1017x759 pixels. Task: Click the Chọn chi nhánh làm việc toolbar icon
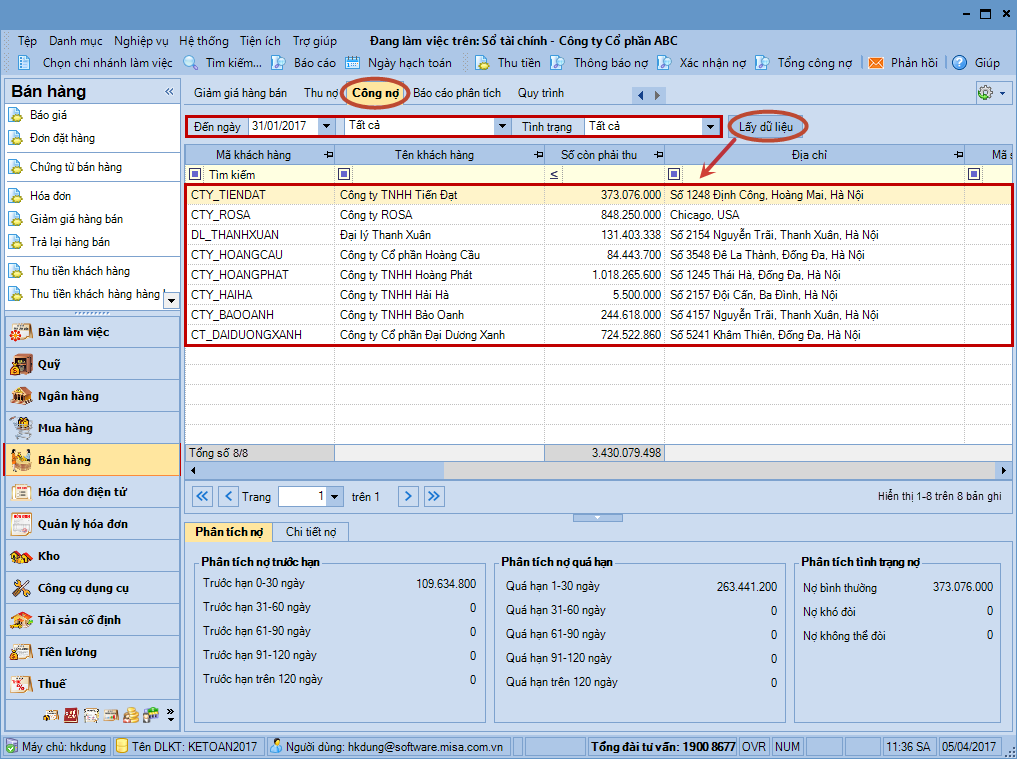(x=24, y=63)
